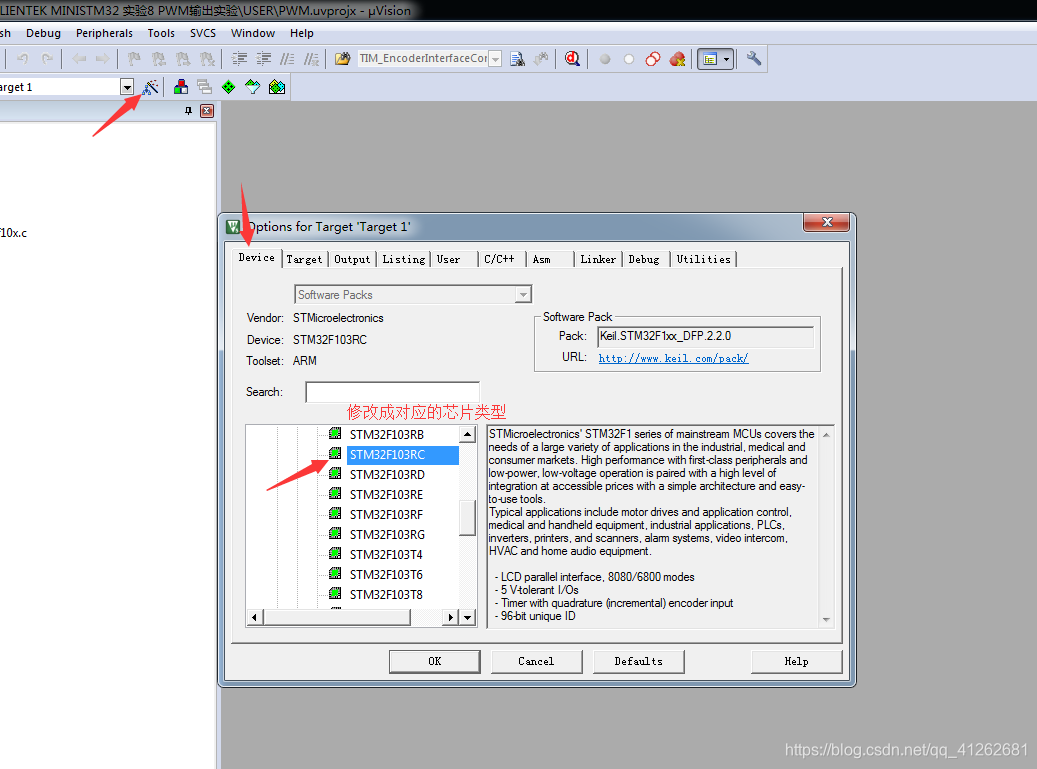Click the Find icon next to search box
This screenshot has height=769, width=1037.
pos(518,59)
